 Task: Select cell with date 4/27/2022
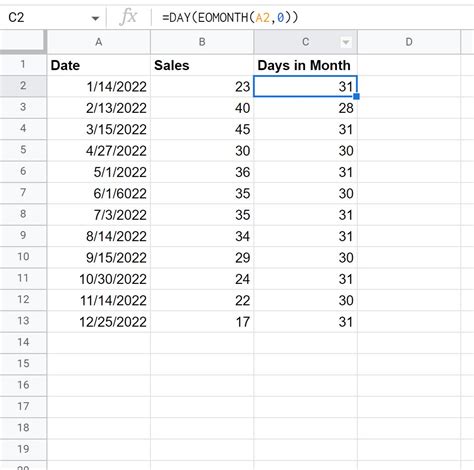(x=99, y=151)
